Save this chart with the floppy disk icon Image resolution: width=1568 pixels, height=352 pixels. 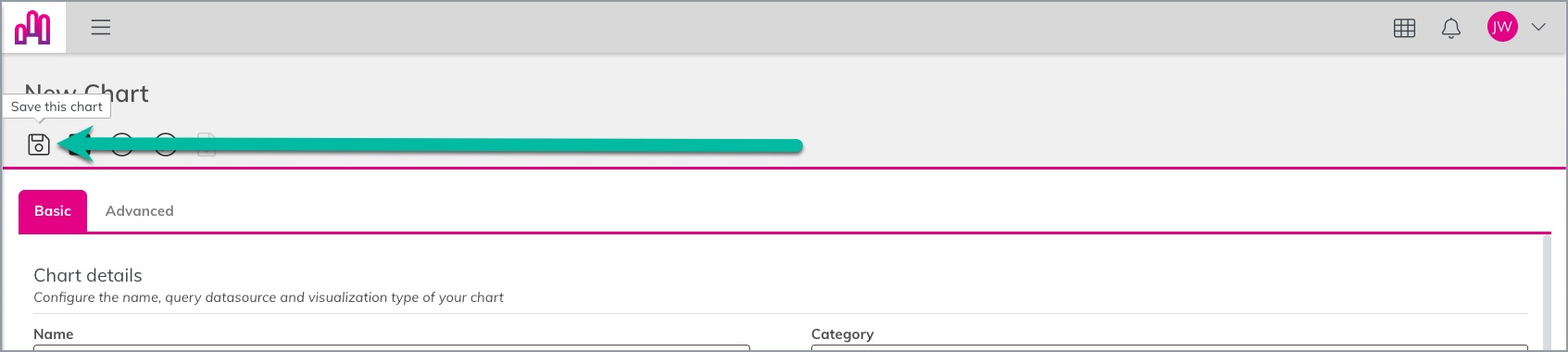click(x=39, y=145)
